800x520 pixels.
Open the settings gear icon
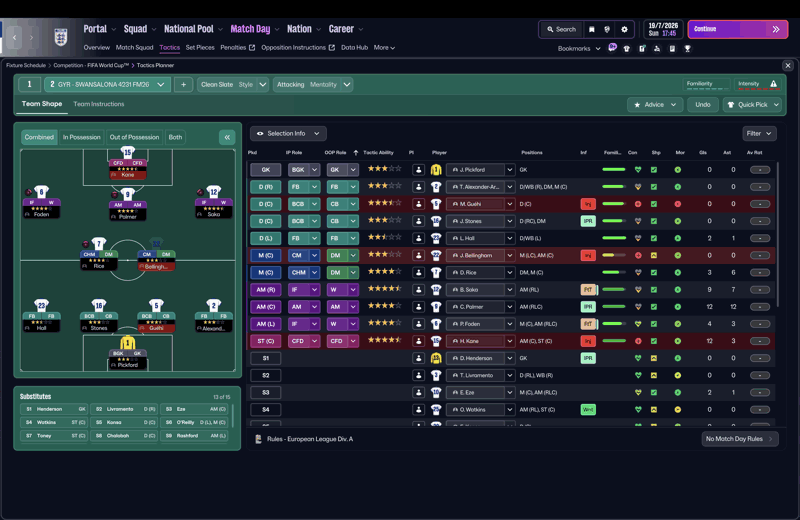[x=624, y=29]
